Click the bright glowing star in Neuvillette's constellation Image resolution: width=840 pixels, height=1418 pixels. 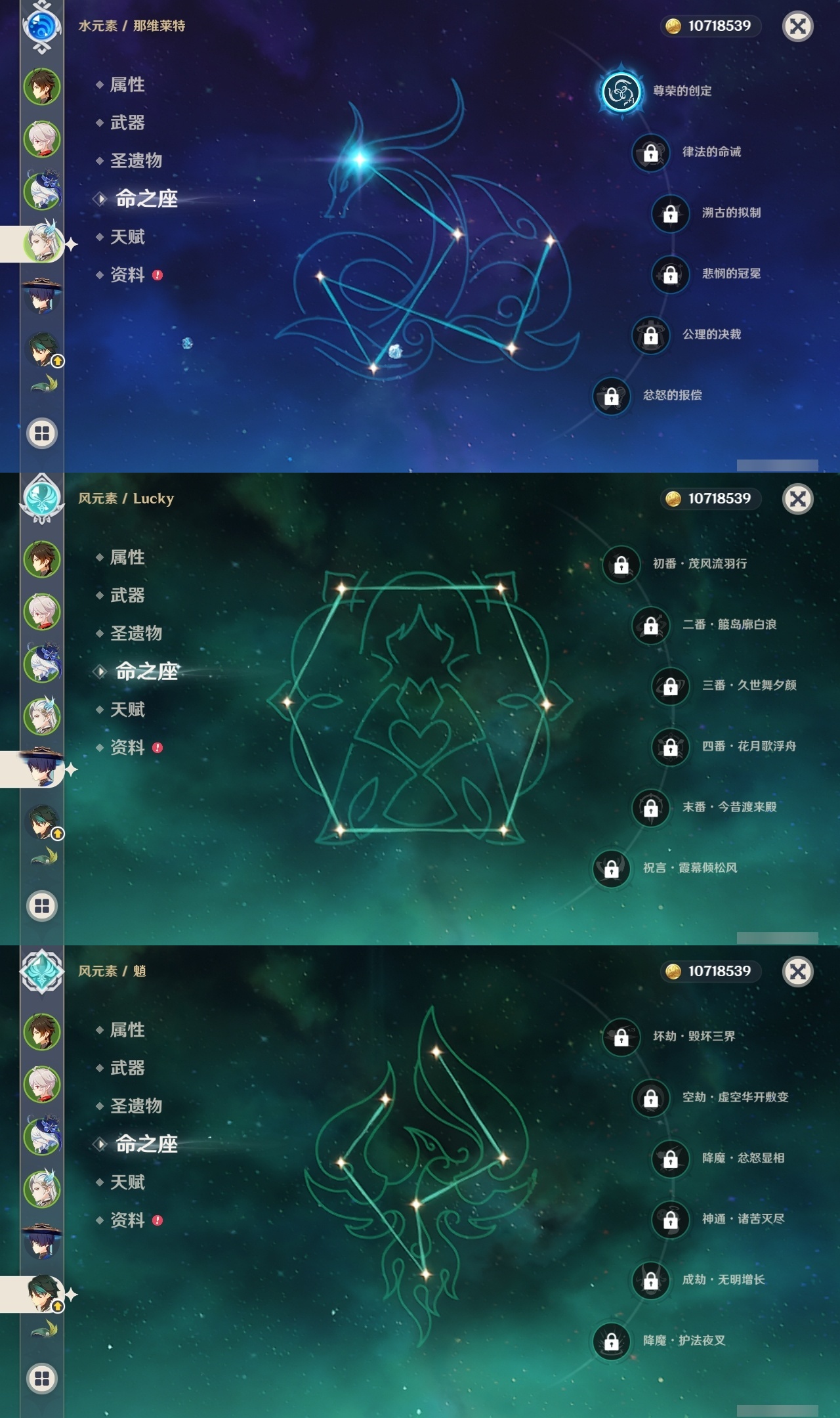point(360,158)
